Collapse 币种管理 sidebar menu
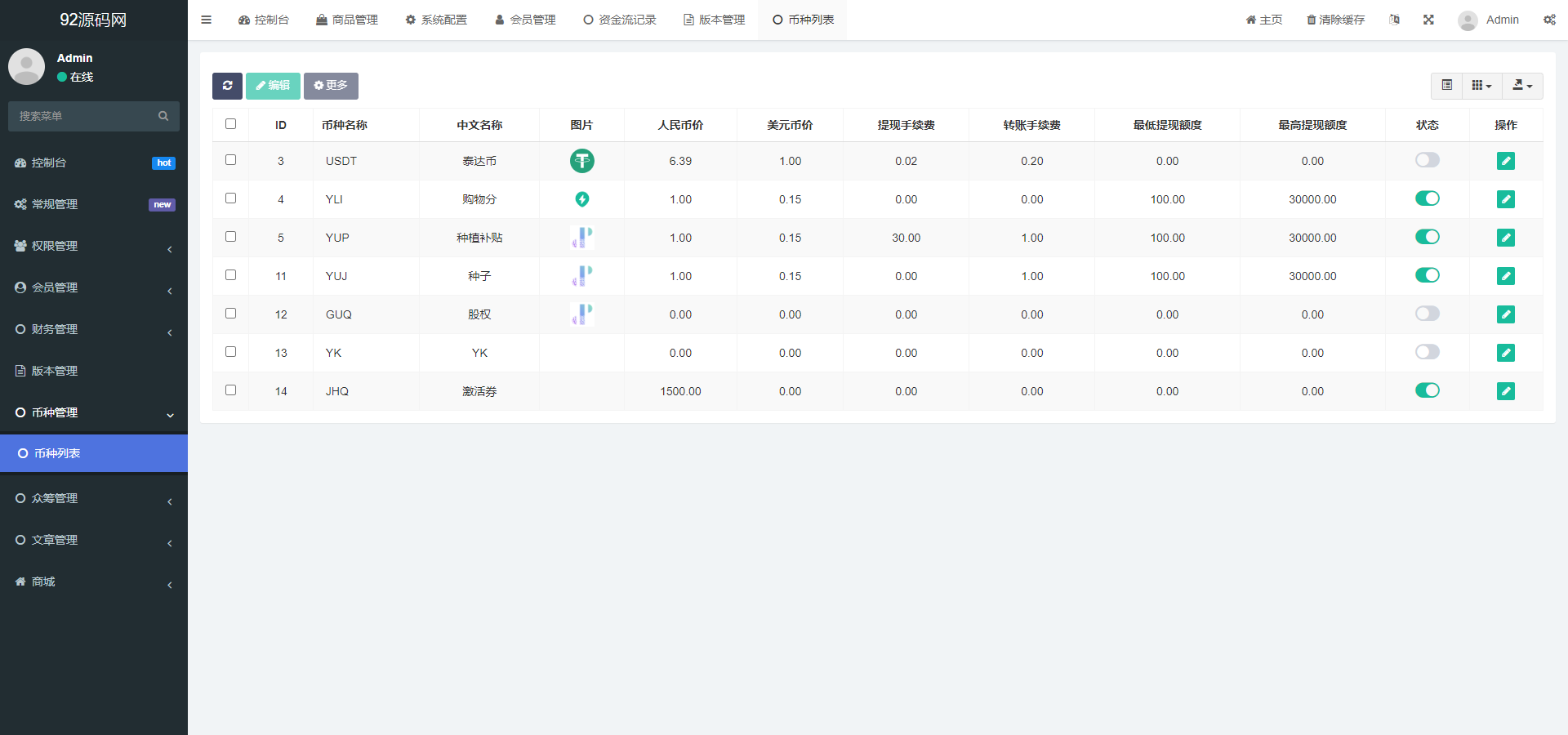1568x735 pixels. (x=94, y=412)
